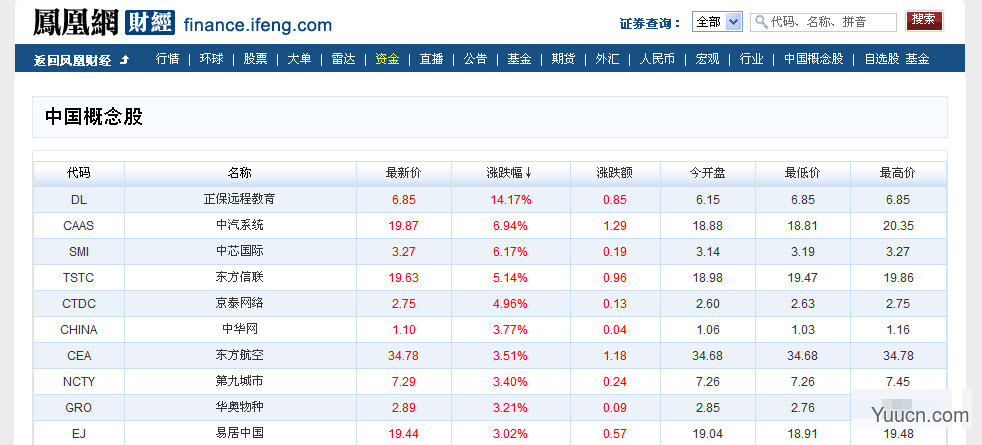This screenshot has width=982, height=445.
Task: Click the 3.02% change value
Action: [510, 434]
